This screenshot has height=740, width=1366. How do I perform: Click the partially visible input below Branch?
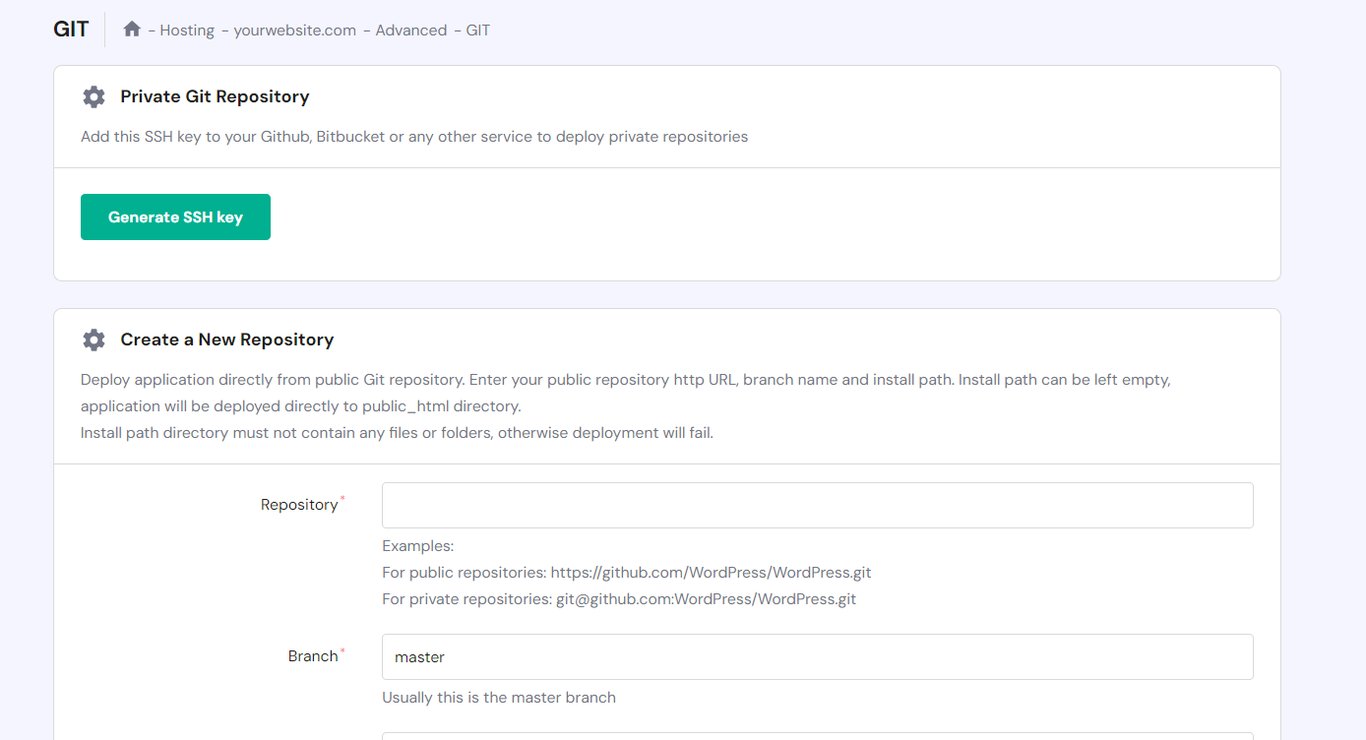tap(816, 735)
